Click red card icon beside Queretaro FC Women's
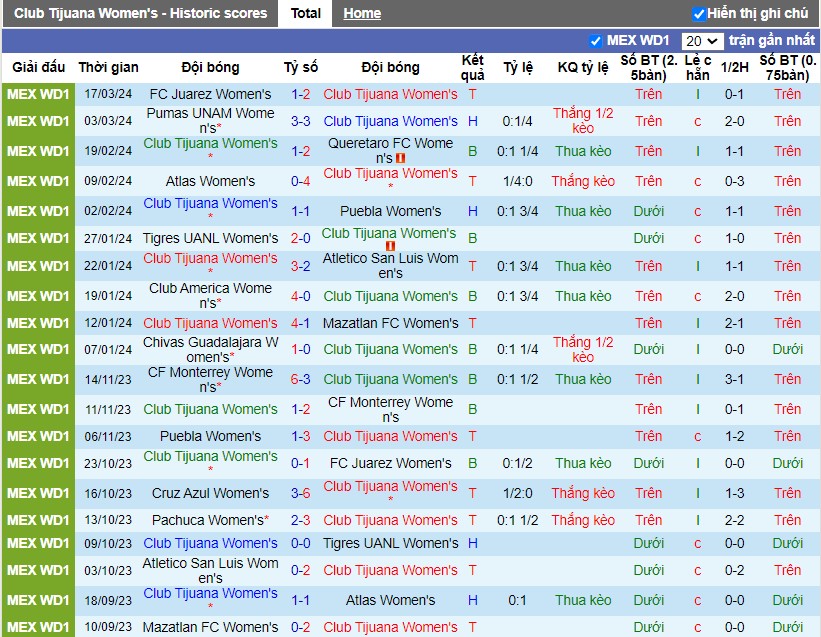The width and height of the screenshot is (821, 637). point(401,158)
